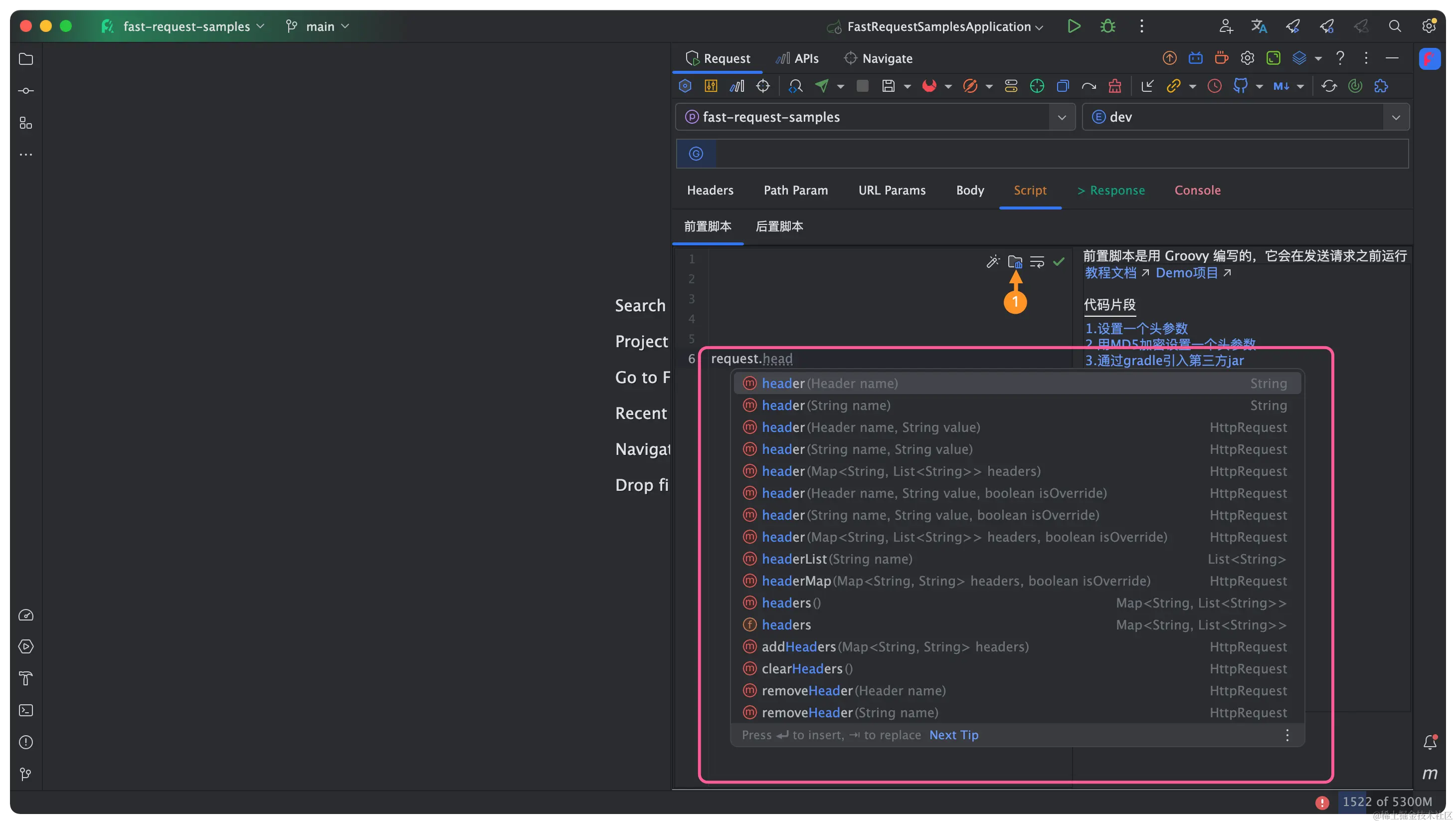Click the coffee donate icon
The image size is (1456, 824).
tap(1220, 57)
